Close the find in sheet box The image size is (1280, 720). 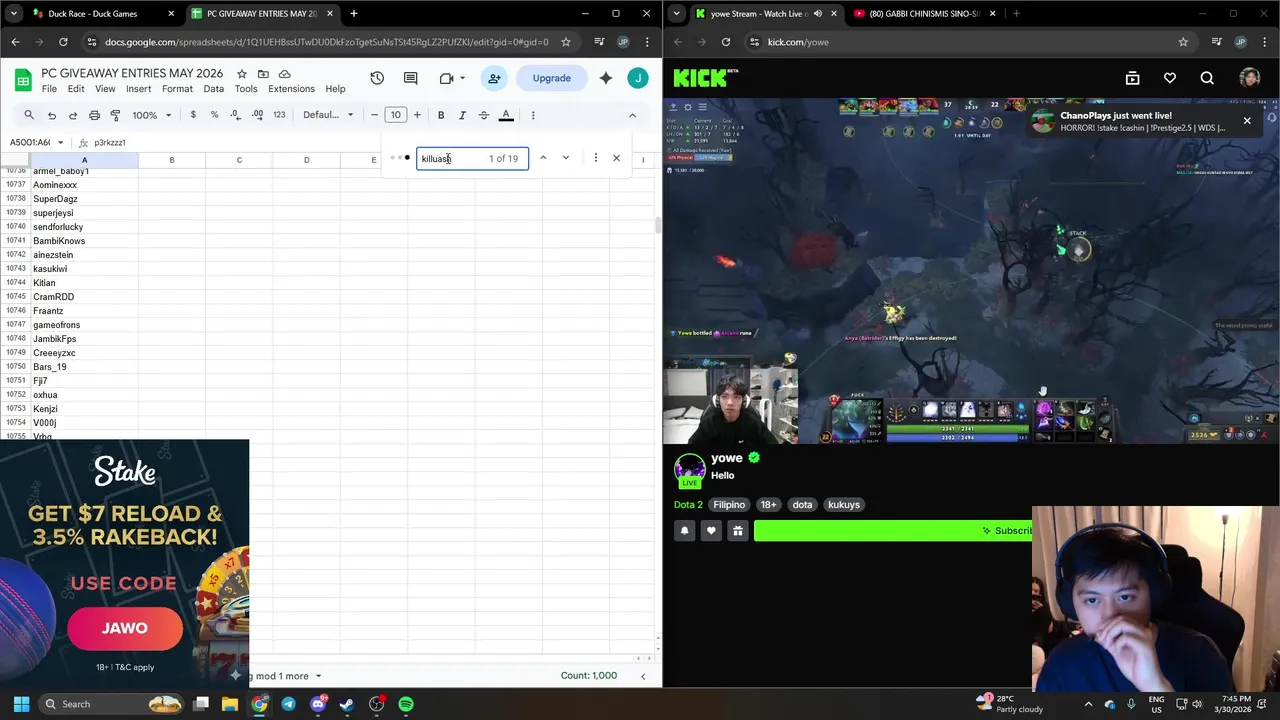click(x=616, y=158)
